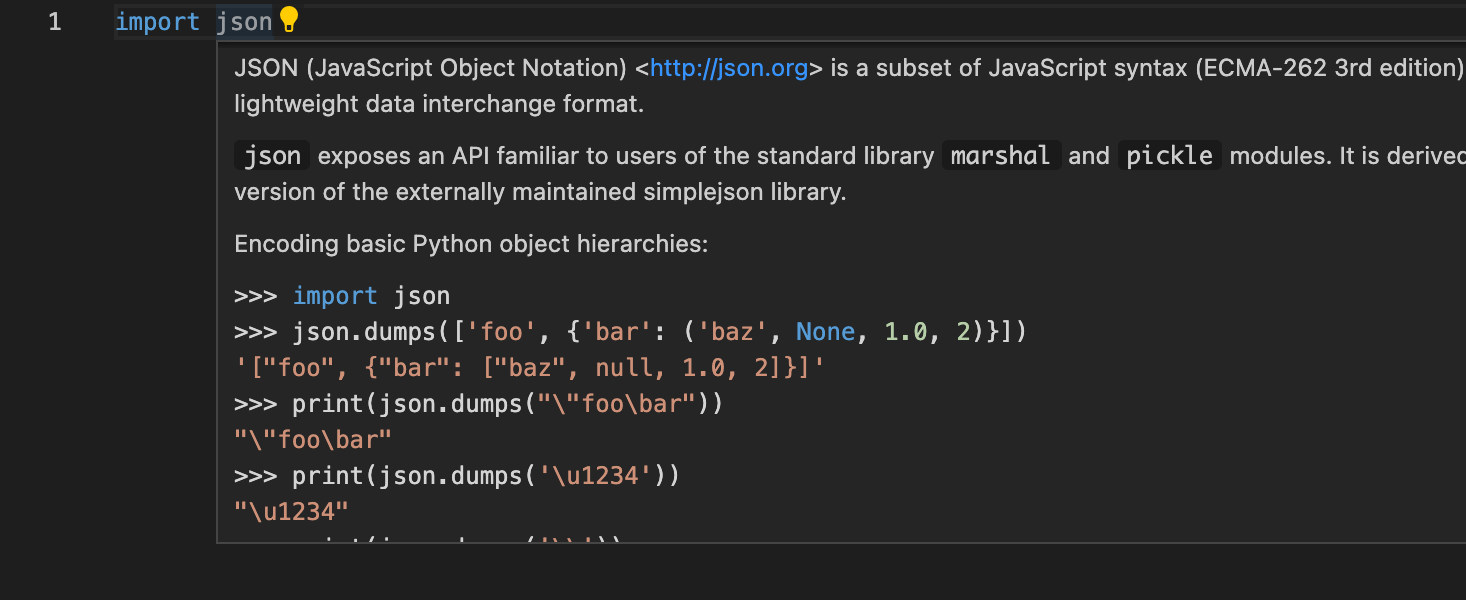Click the print(json.dumps('\u1234')) line
Viewport: 1466px width, 600px height.
456,476
